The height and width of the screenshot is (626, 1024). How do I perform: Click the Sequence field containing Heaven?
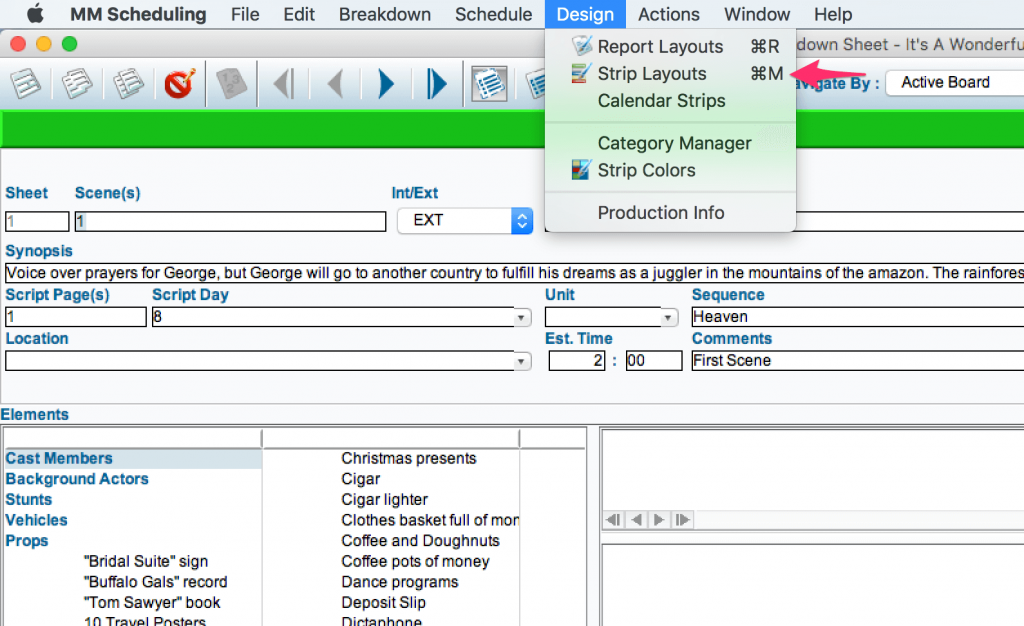(858, 317)
